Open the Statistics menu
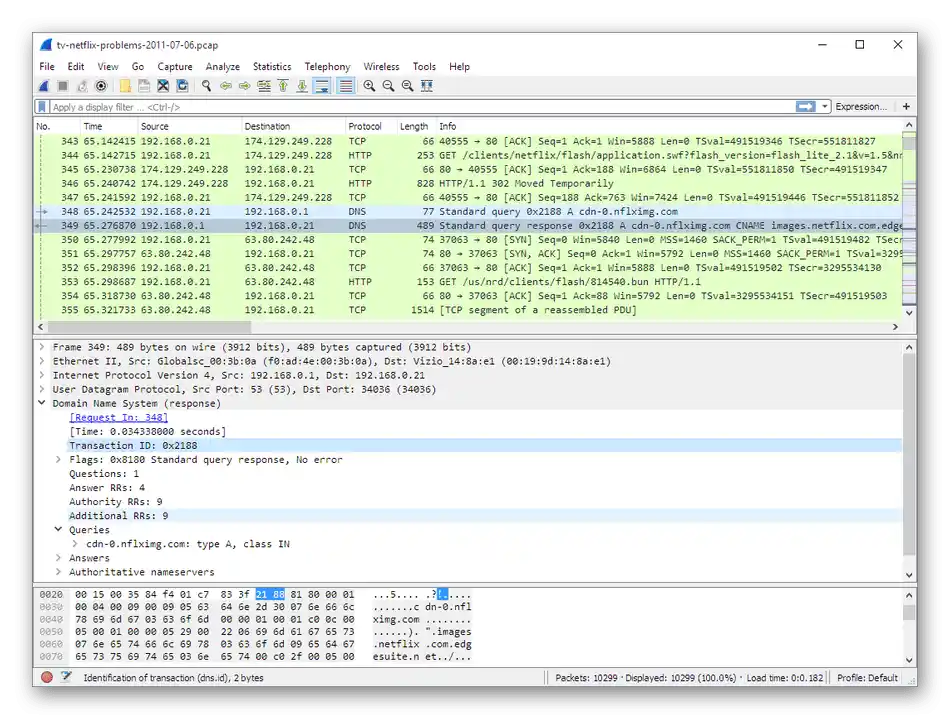 tap(271, 67)
